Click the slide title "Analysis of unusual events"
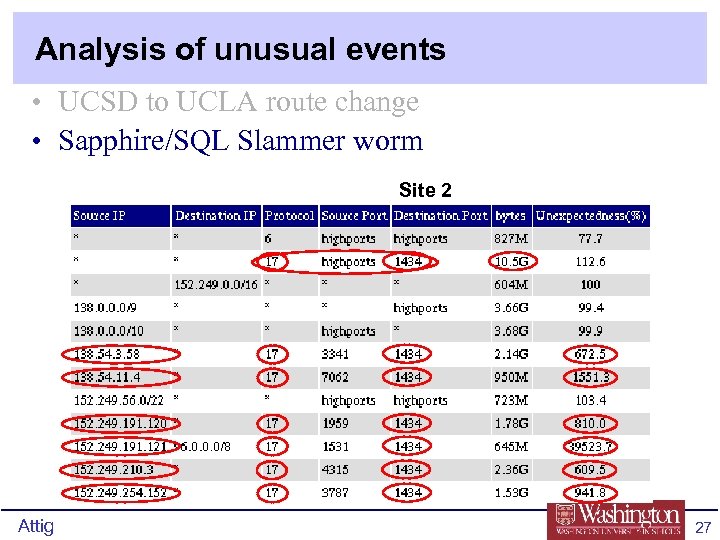Screen dimensions: 720x540 coord(240,50)
